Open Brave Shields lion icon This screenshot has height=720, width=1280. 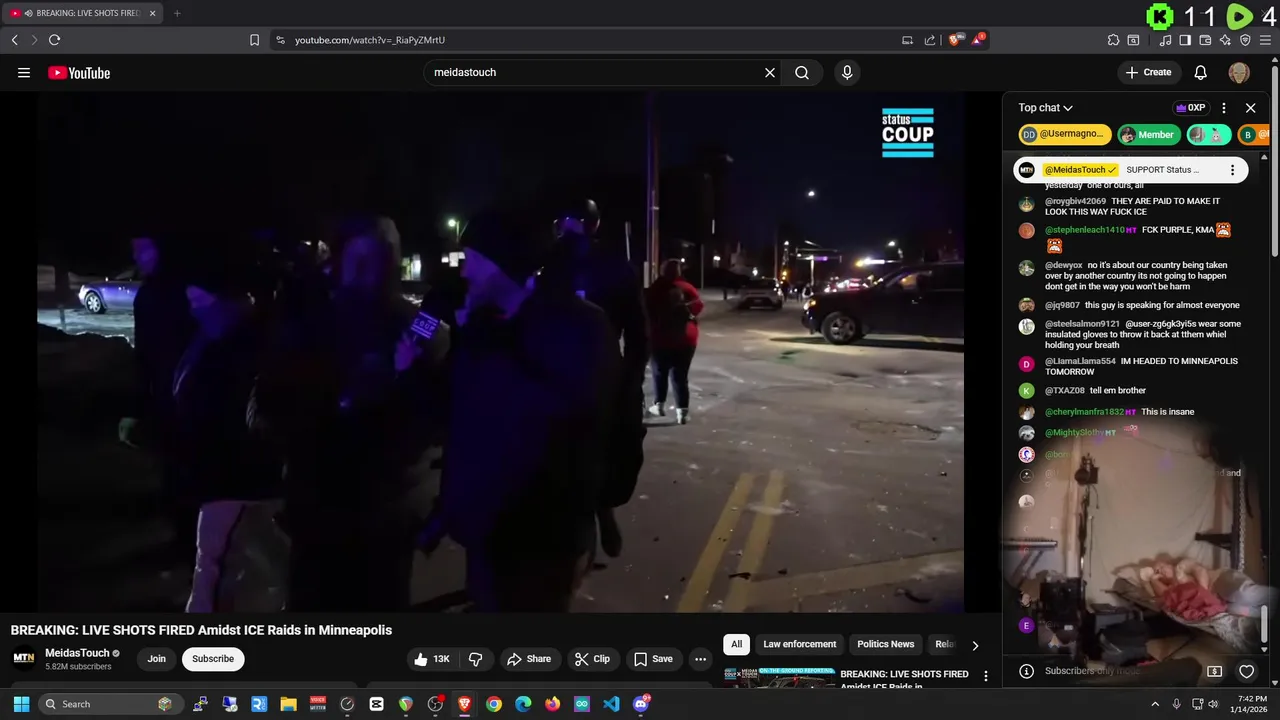click(x=955, y=40)
